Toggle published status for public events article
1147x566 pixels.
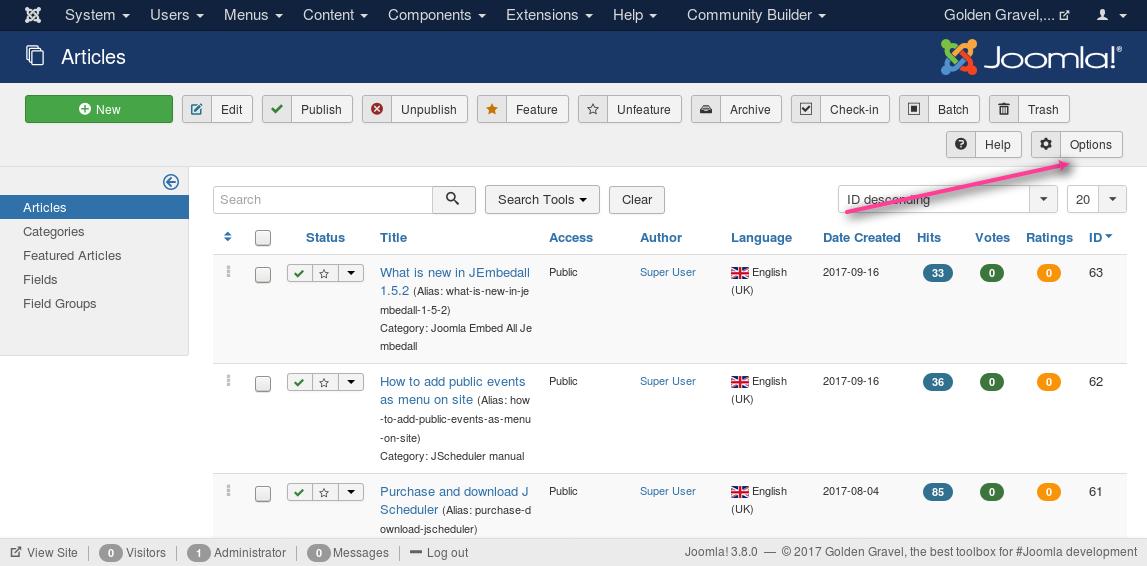pyautogui.click(x=299, y=382)
